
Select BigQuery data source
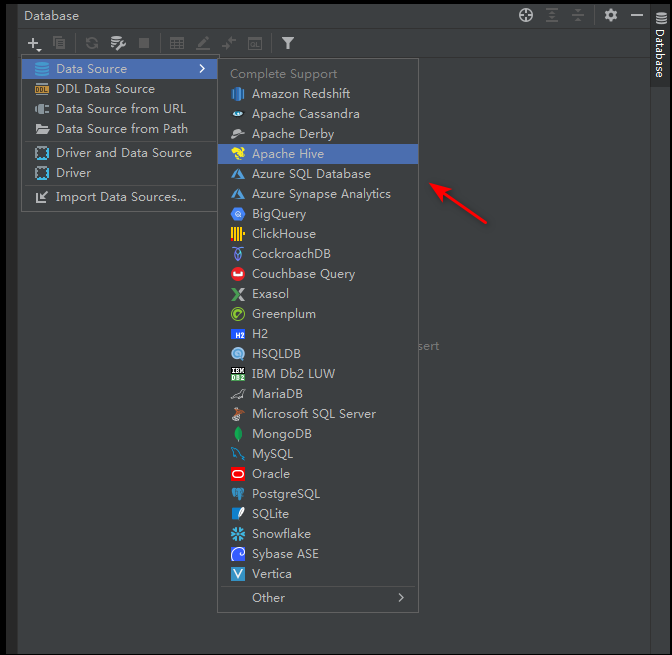[318, 214]
